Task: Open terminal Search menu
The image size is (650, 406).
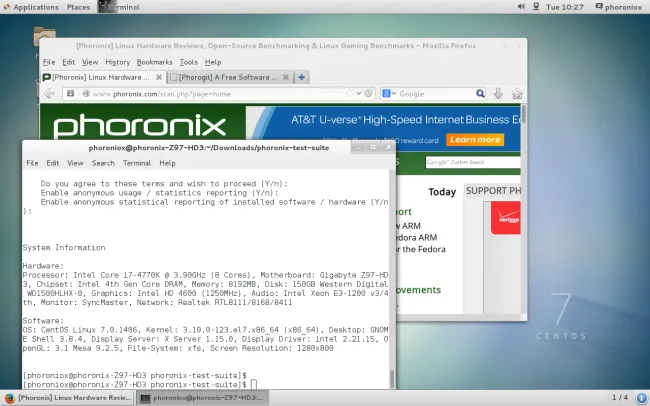Action: (103, 163)
